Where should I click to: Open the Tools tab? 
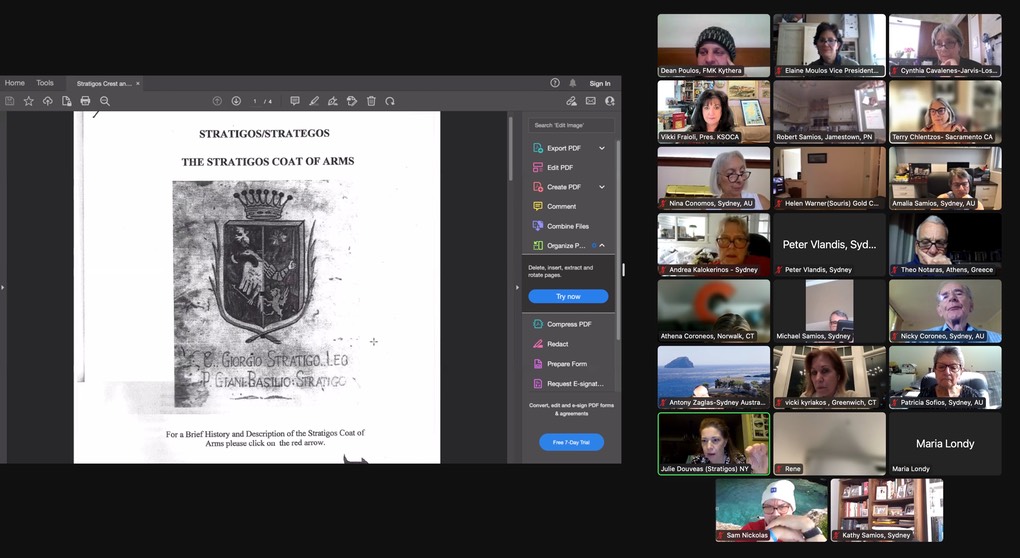click(x=45, y=83)
